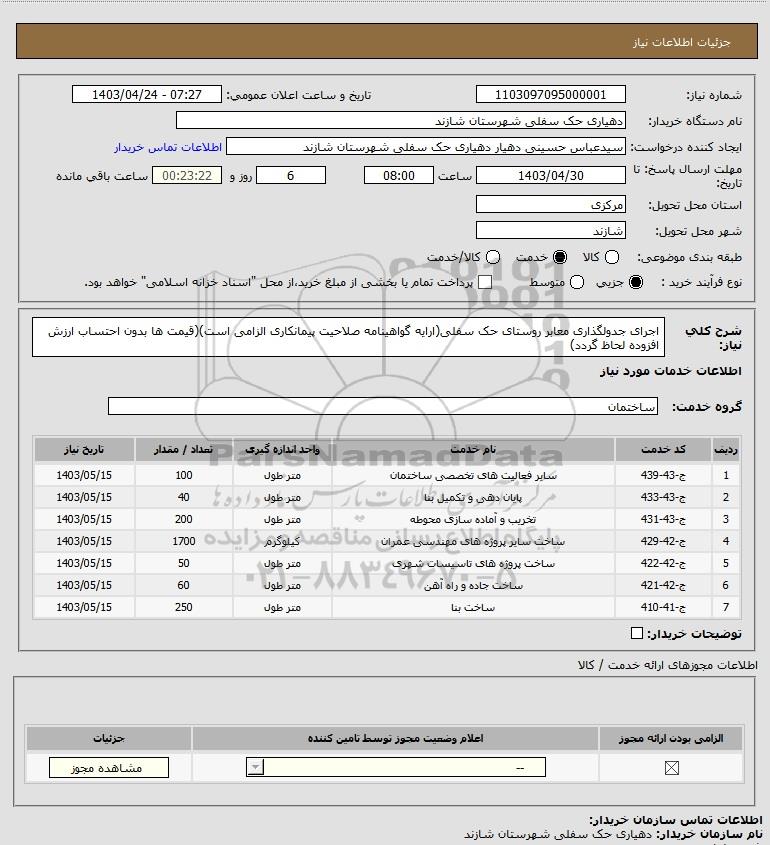Select the جزیی purchase type radio

click(636, 282)
